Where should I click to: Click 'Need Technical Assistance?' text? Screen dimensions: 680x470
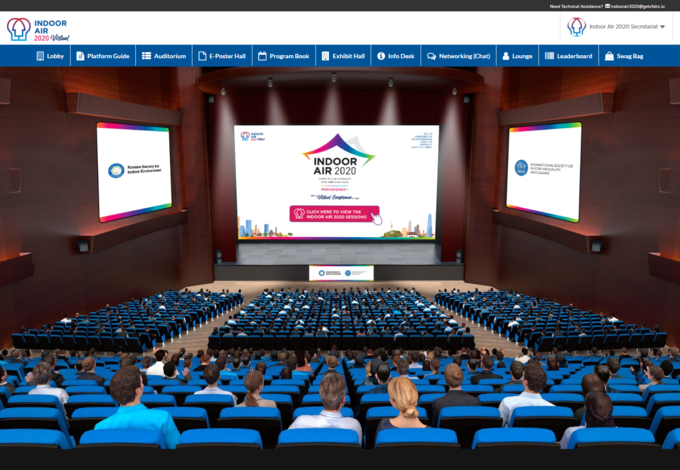pos(576,6)
